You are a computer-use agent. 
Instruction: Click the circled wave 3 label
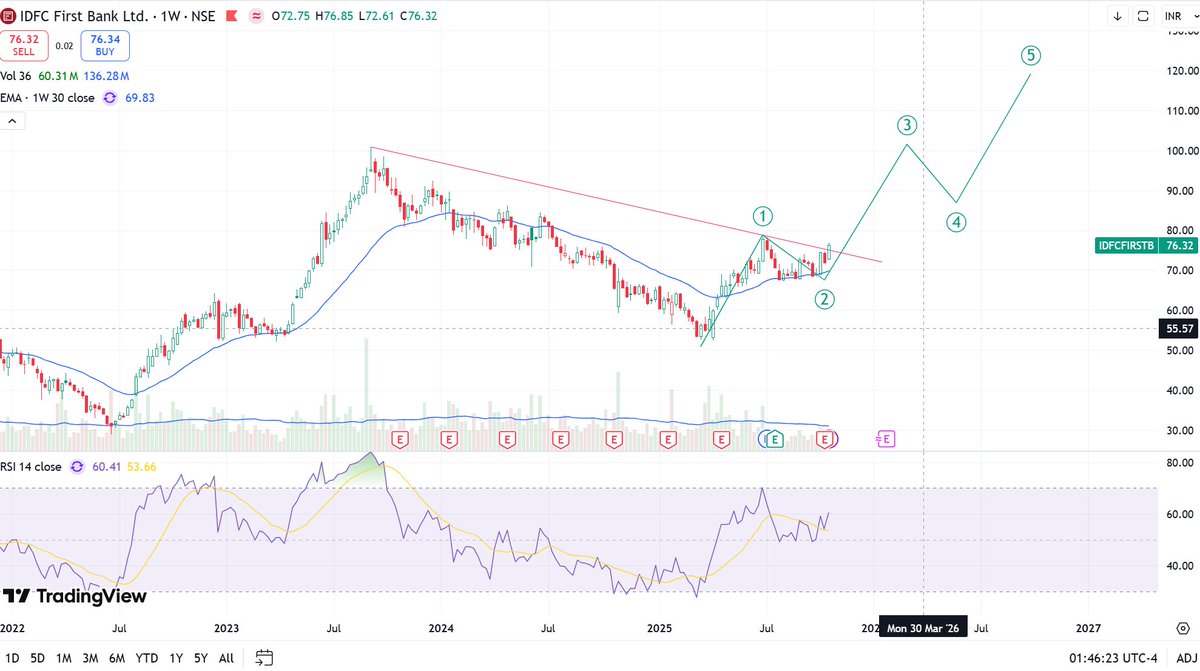click(x=906, y=125)
